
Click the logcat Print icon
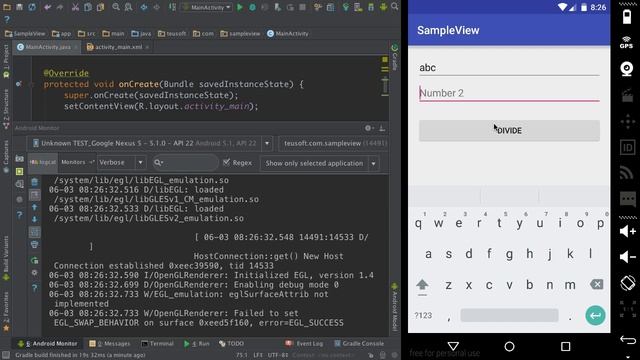coord(34,244)
